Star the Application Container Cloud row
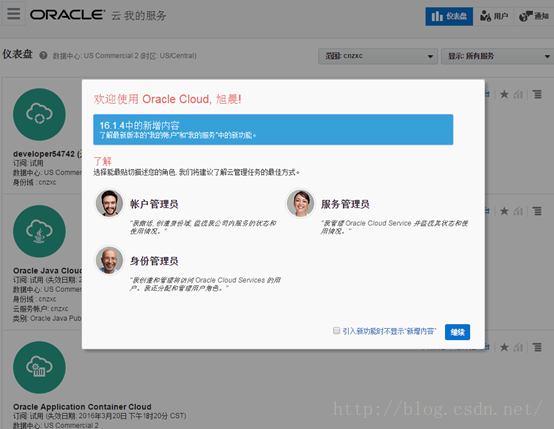This screenshot has height=429, width=554. pos(504,347)
